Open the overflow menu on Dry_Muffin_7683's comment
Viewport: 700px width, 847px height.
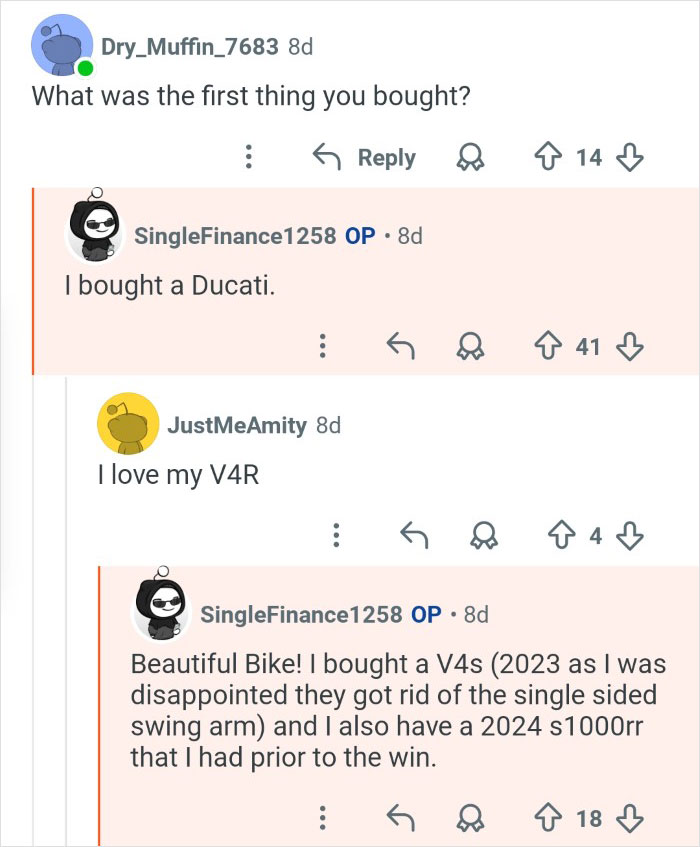click(x=248, y=157)
